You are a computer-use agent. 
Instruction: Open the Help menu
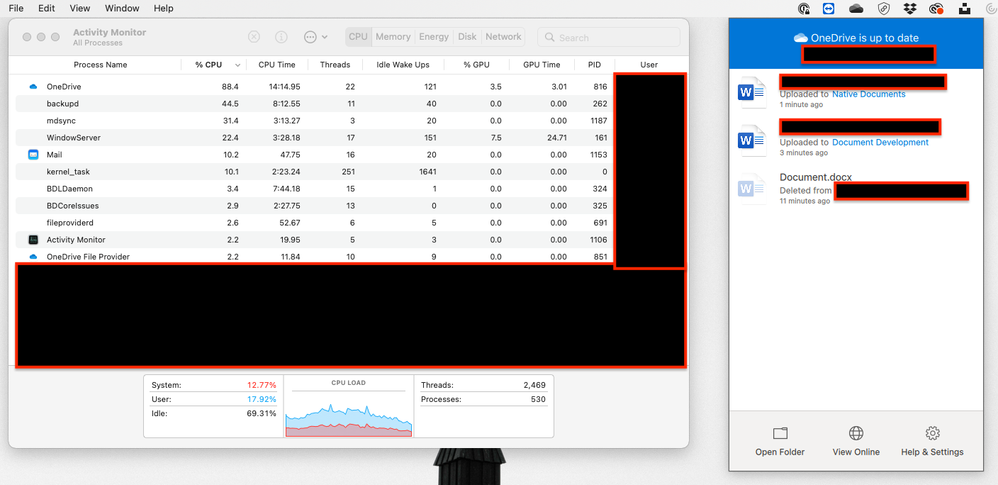(164, 8)
